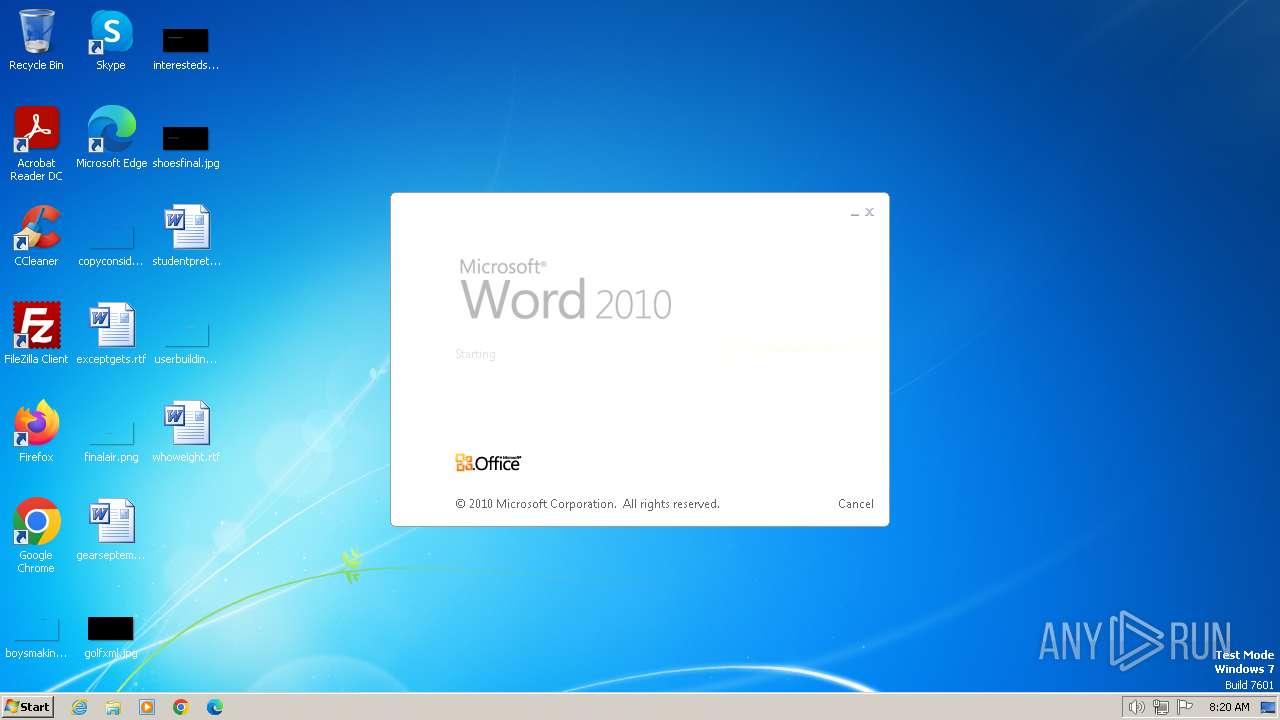Select the exceptgets.rtf document
The width and height of the screenshot is (1280, 720).
(111, 334)
